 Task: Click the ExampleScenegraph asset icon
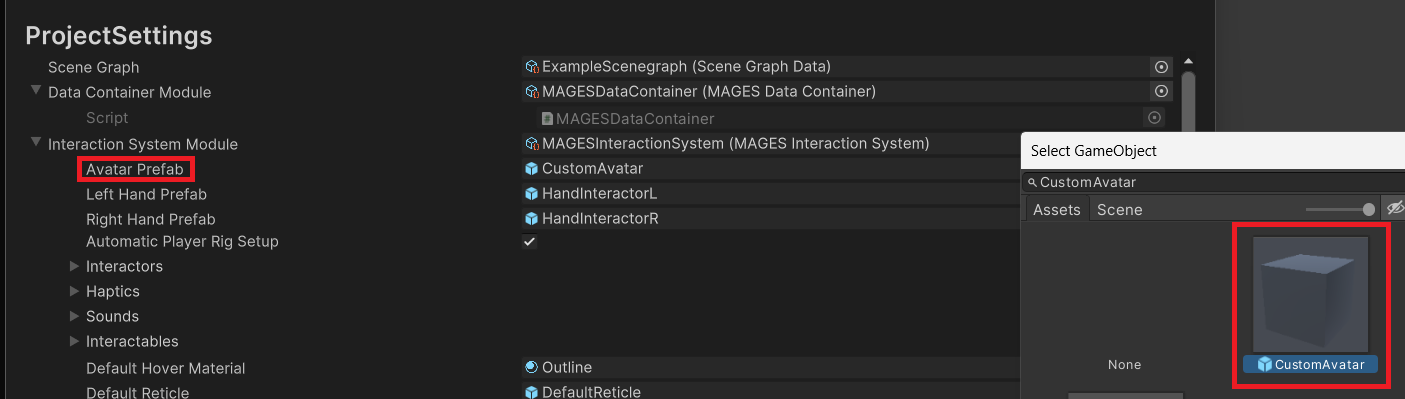532,67
